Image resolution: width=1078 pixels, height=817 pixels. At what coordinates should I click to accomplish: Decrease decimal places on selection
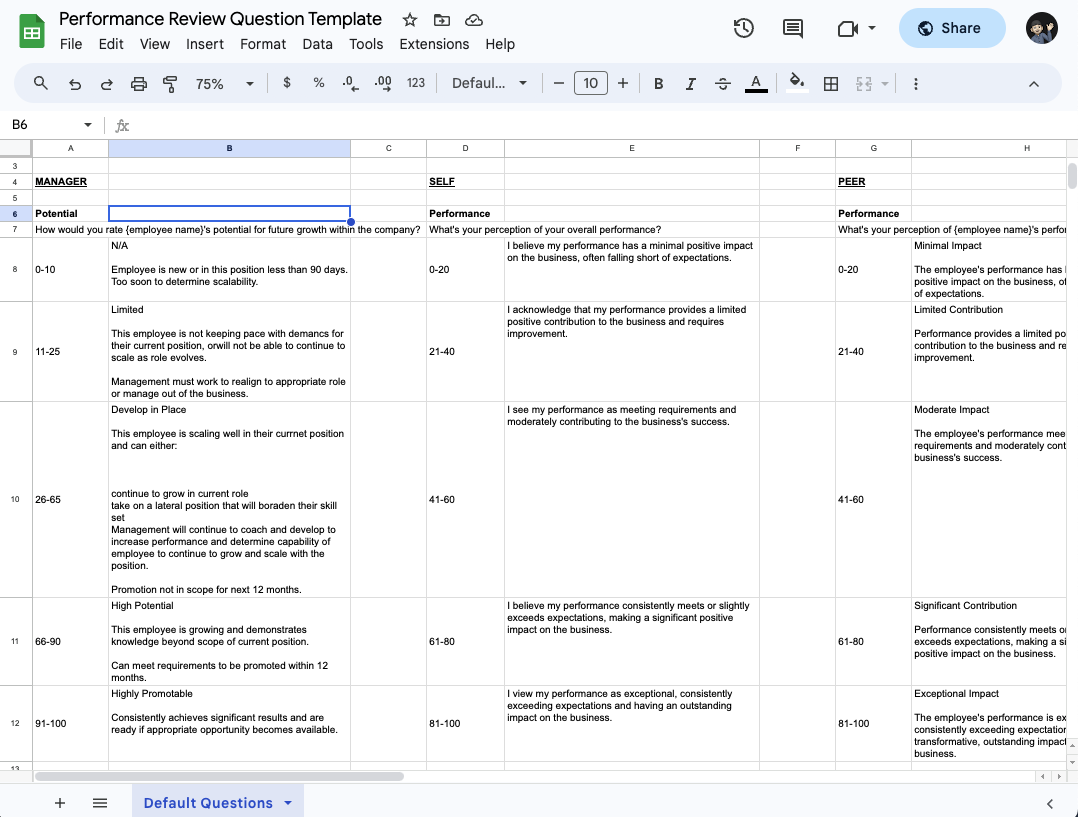click(x=349, y=83)
